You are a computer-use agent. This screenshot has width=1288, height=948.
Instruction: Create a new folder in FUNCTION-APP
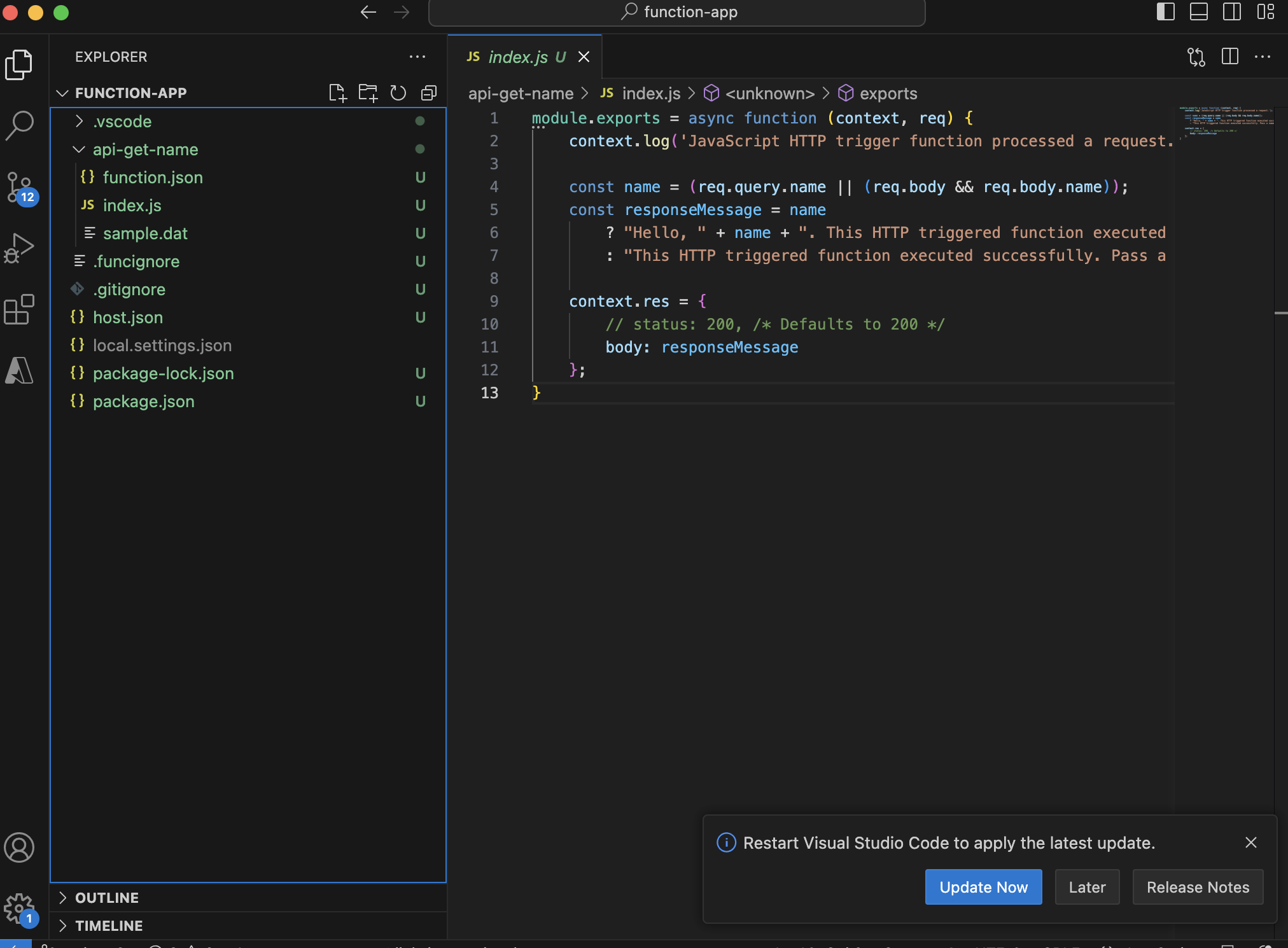point(368,93)
